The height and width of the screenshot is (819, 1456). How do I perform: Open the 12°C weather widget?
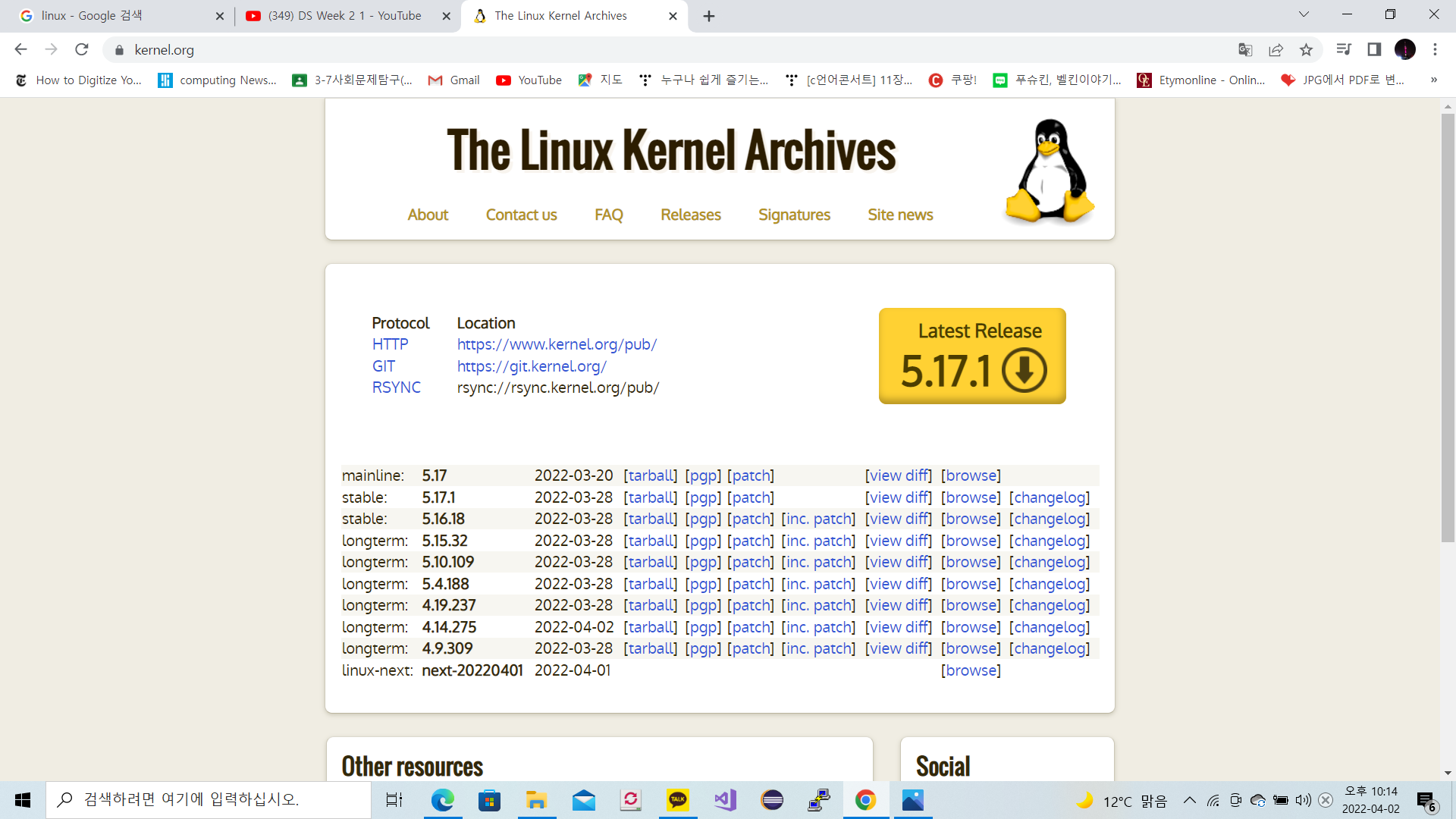tap(1122, 801)
